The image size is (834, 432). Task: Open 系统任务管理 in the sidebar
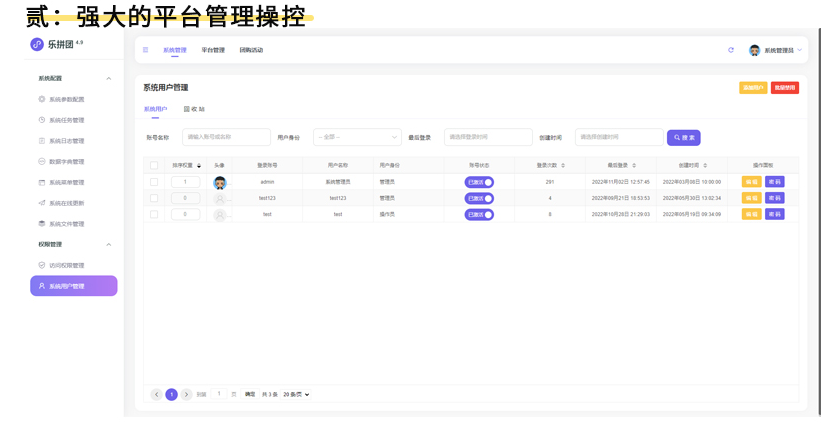(x=66, y=120)
